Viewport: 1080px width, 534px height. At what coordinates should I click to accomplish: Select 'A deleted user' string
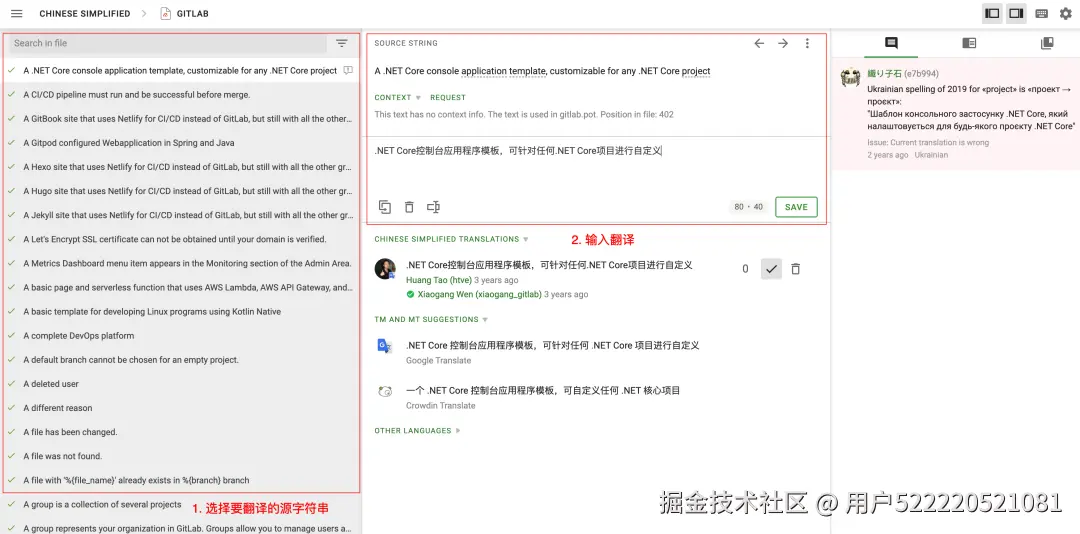tap(180, 384)
